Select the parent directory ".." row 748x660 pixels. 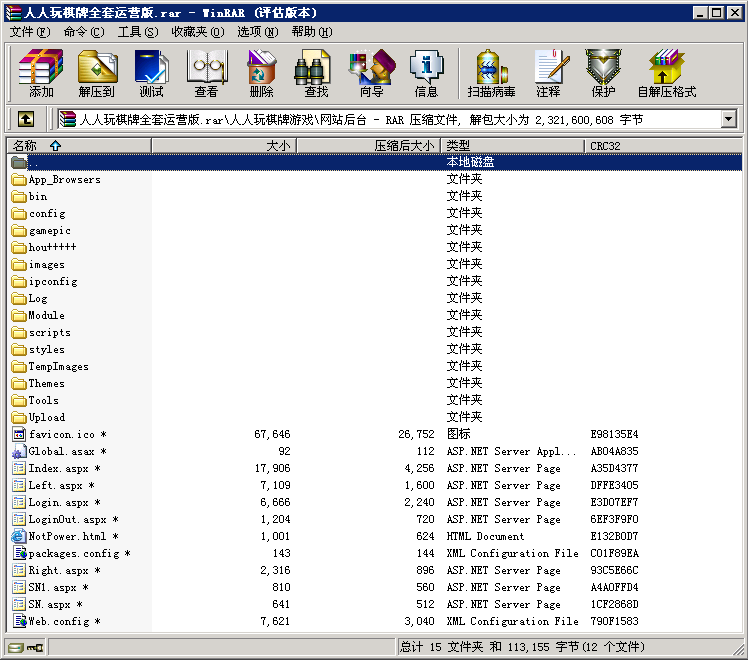point(34,162)
